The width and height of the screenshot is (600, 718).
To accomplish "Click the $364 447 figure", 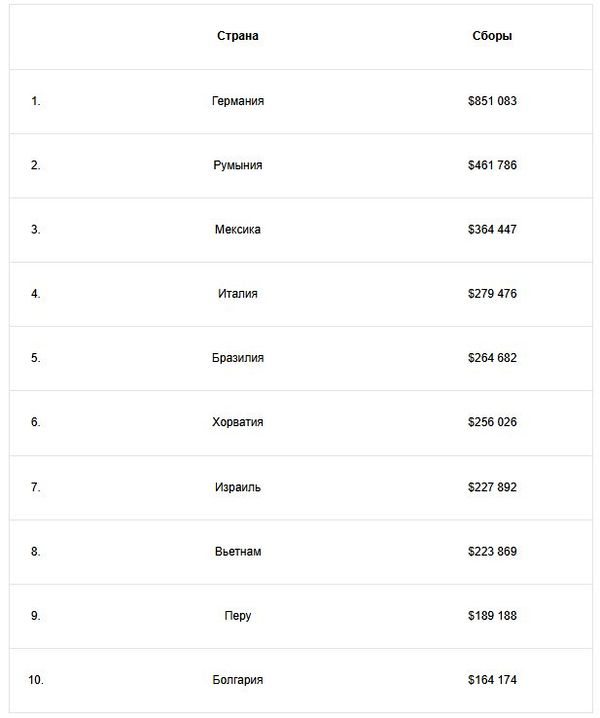I will click(x=492, y=229).
